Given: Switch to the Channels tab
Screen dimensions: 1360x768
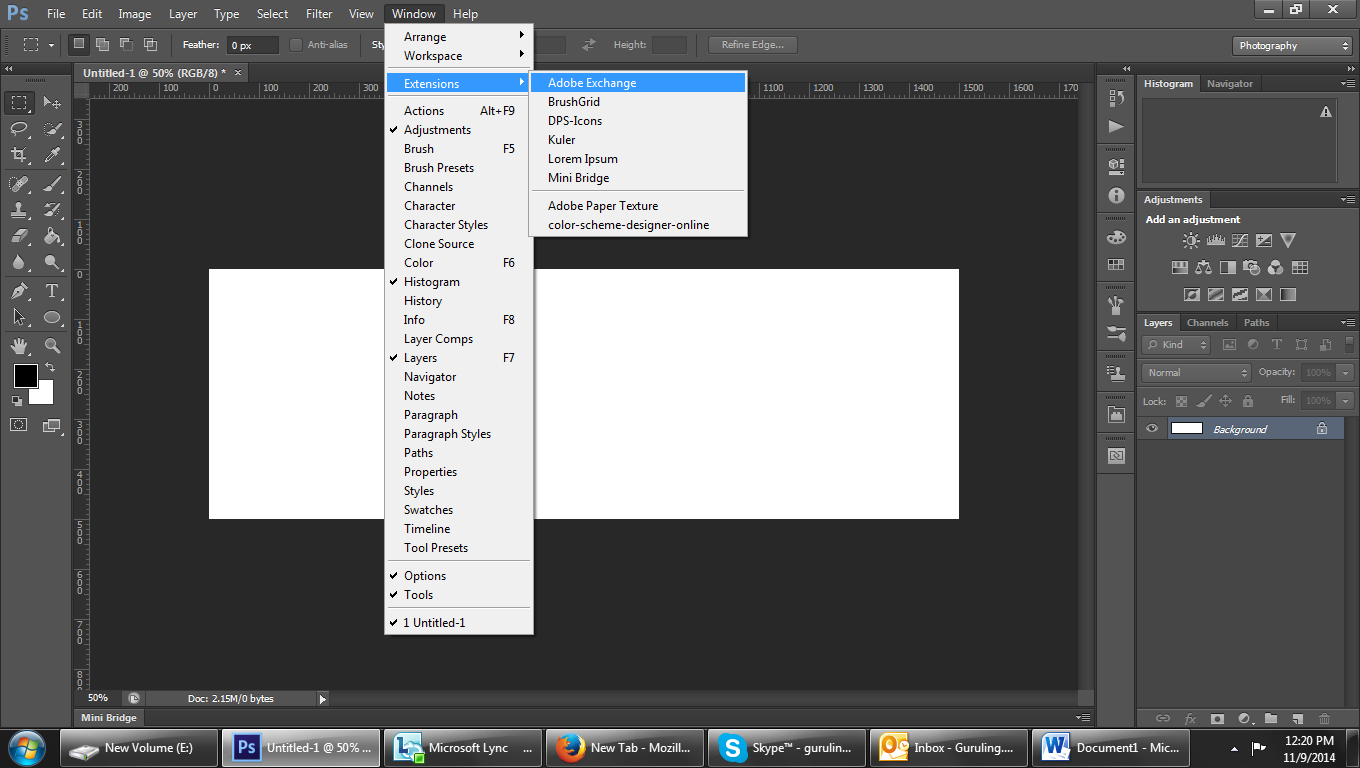Looking at the screenshot, I should click(x=1207, y=323).
